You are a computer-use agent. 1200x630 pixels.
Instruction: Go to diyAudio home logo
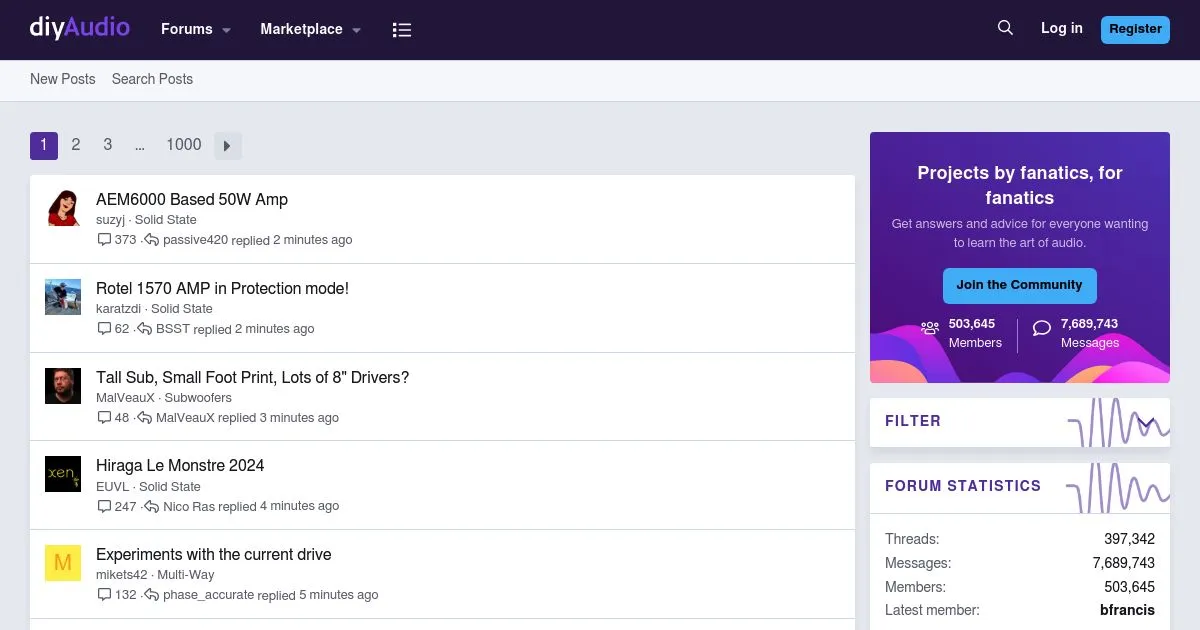(x=80, y=28)
